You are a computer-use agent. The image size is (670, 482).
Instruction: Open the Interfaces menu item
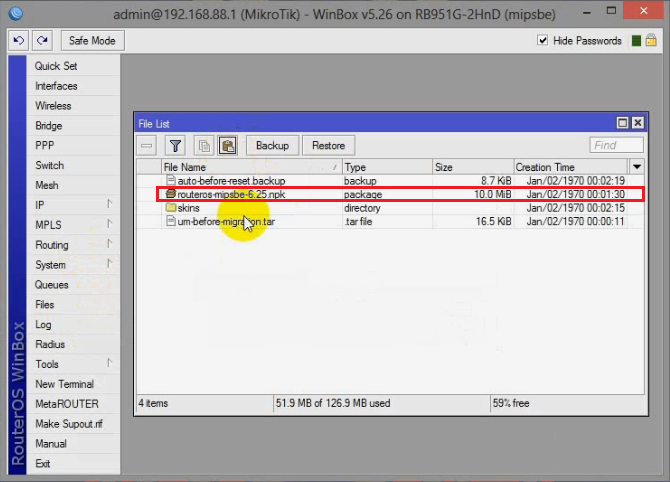(x=73, y=86)
